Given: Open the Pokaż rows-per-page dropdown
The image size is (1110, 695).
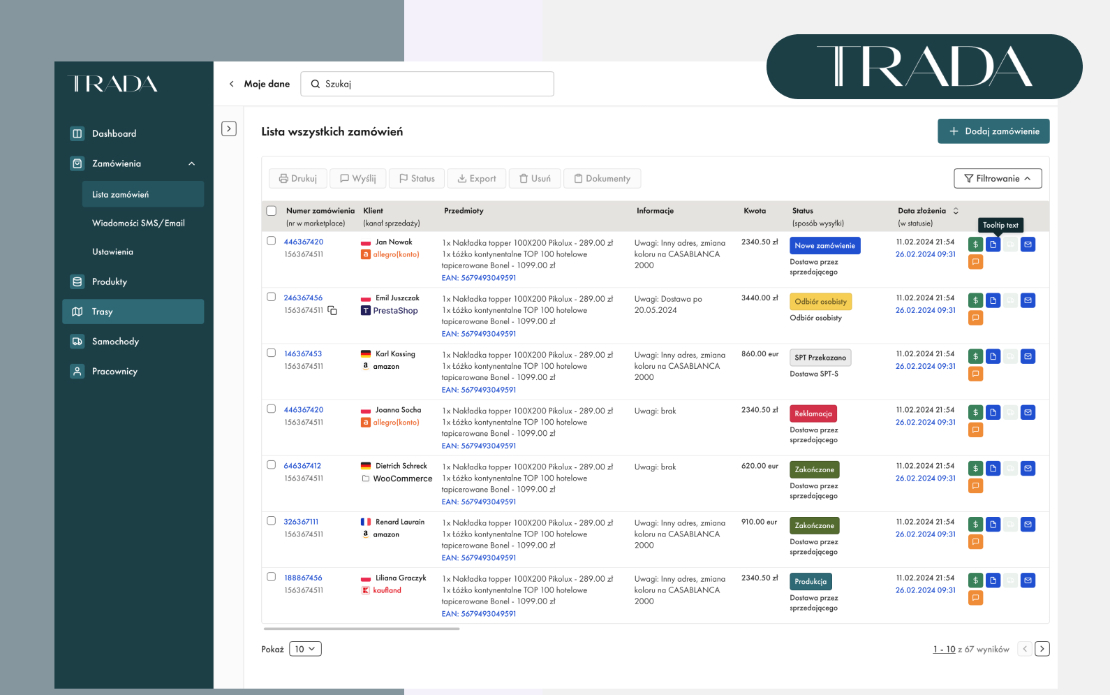Looking at the screenshot, I should click(x=305, y=648).
